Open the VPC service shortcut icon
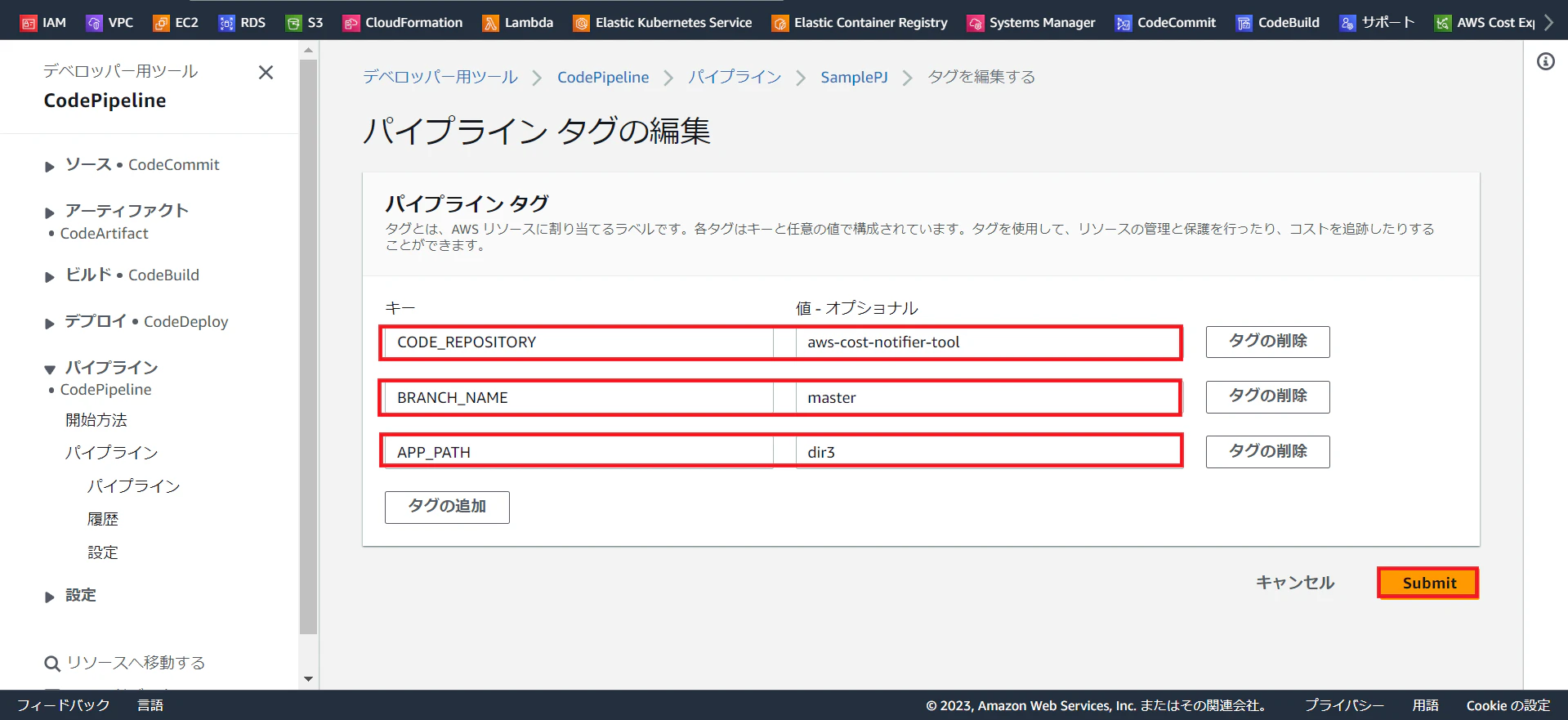Viewport: 1568px width, 720px height. click(95, 23)
